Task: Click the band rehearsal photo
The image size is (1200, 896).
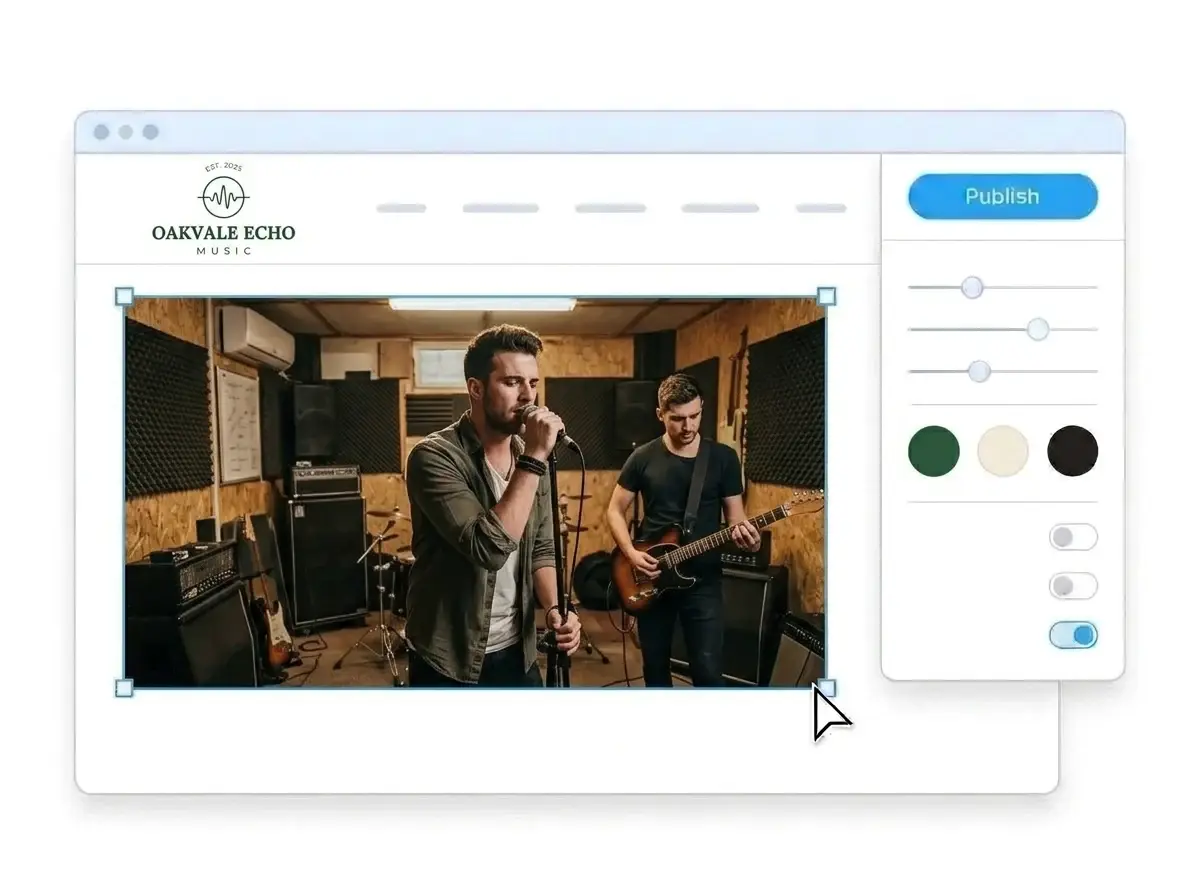Action: [475, 492]
